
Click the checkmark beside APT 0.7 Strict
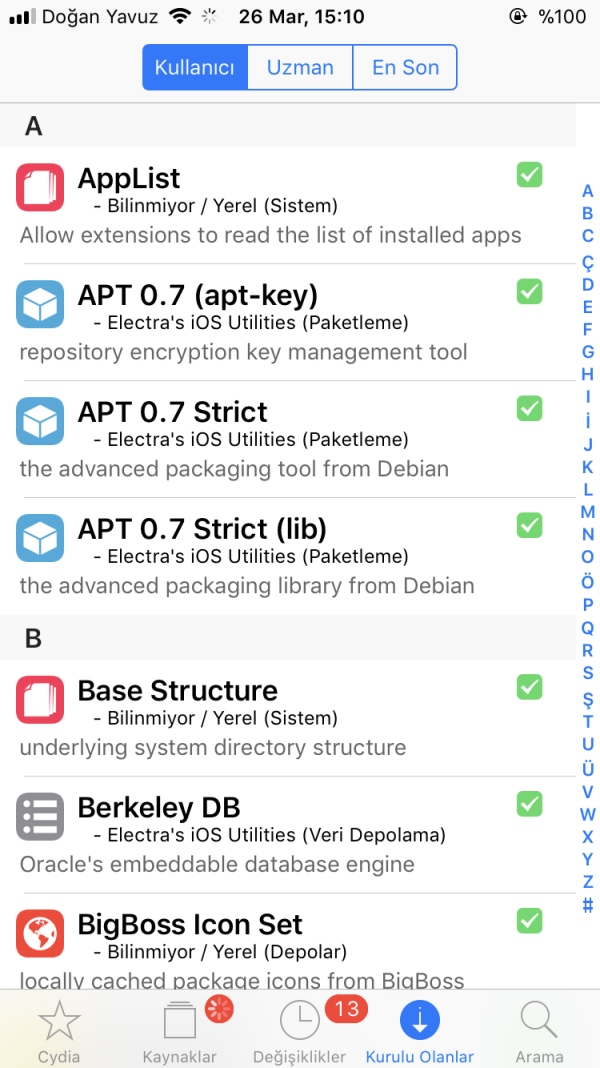(529, 408)
